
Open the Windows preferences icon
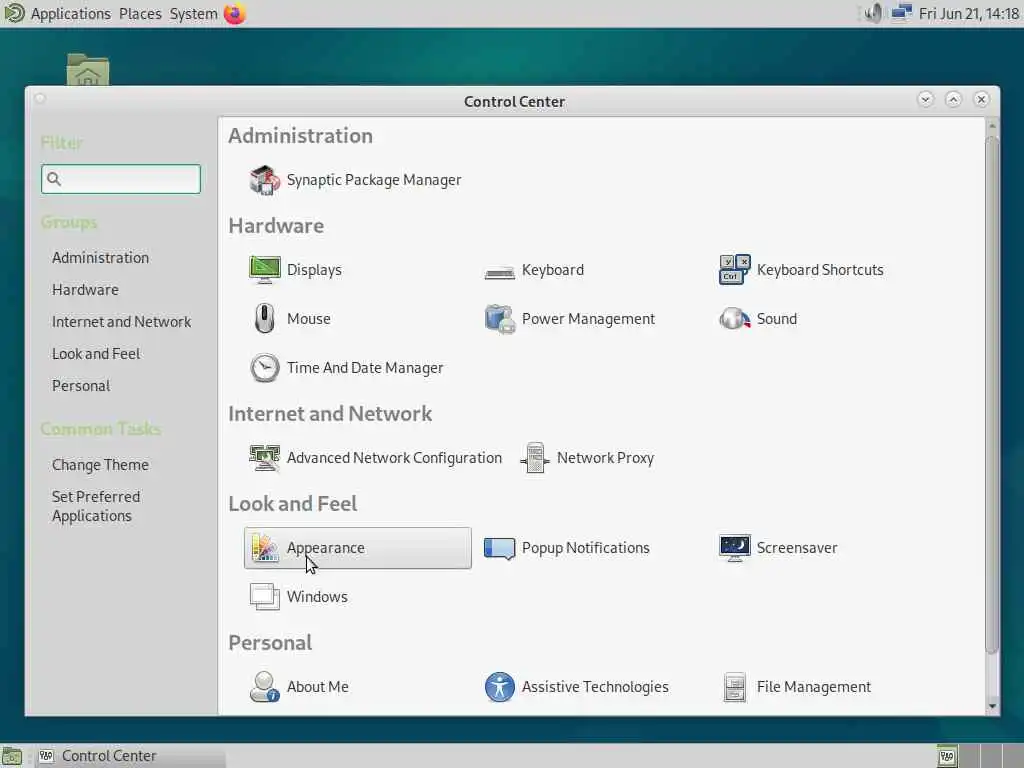[264, 597]
